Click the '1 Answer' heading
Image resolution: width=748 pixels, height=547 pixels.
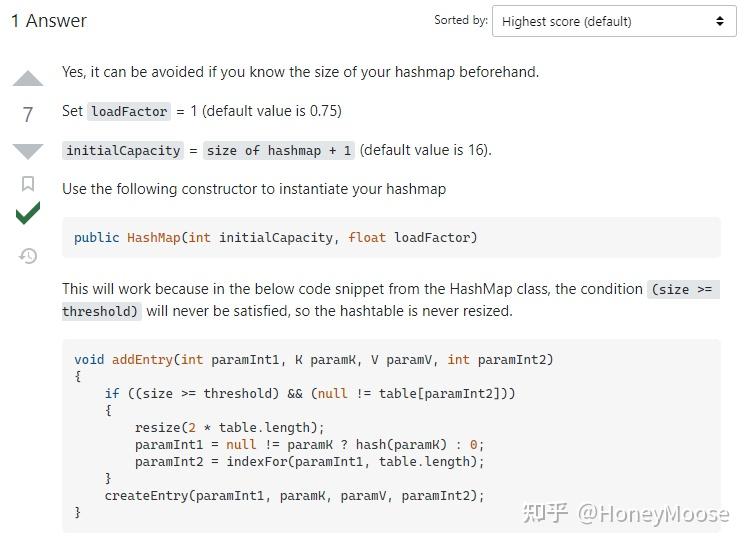click(x=48, y=21)
